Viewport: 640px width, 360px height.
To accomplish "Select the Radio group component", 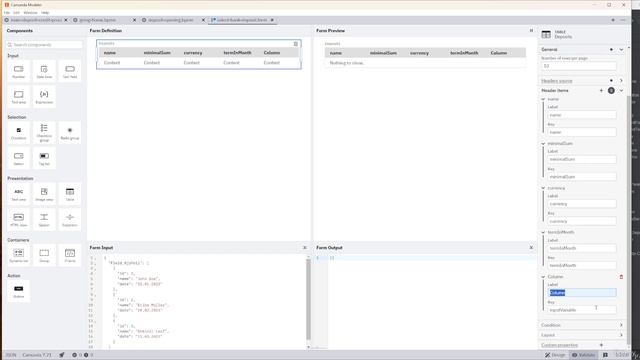I will [x=70, y=133].
